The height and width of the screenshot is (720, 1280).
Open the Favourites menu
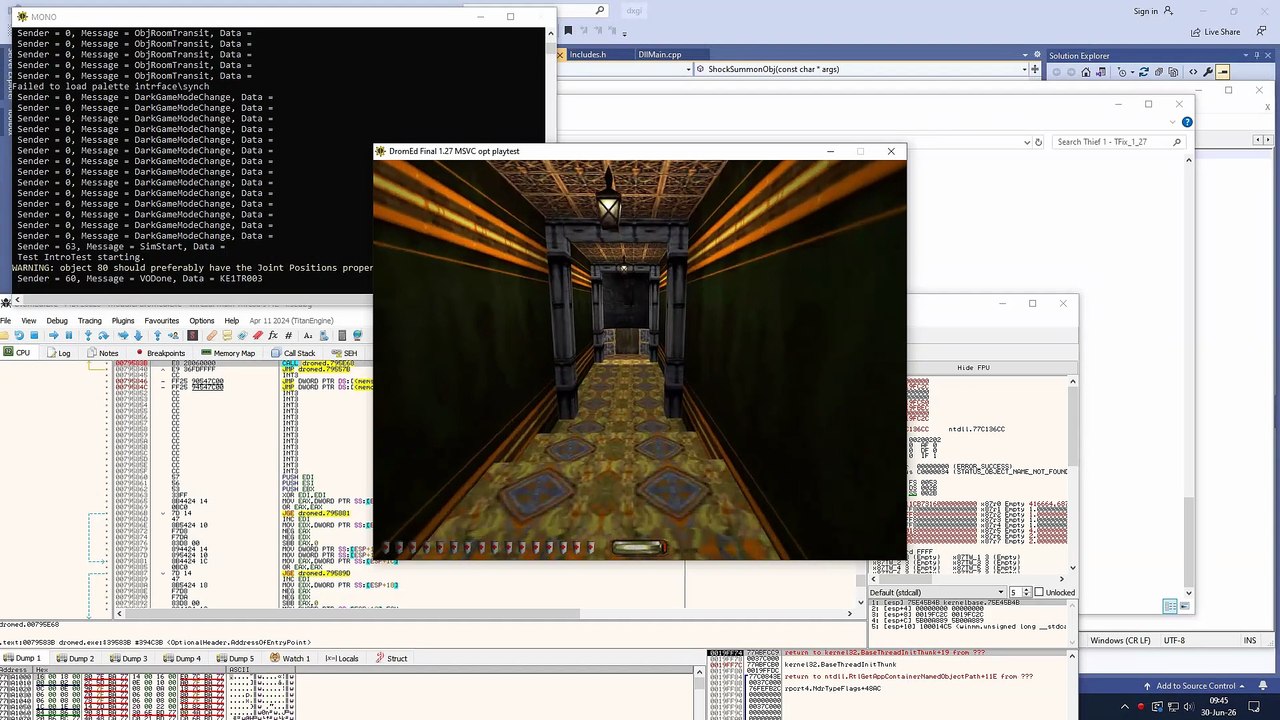pos(162,321)
